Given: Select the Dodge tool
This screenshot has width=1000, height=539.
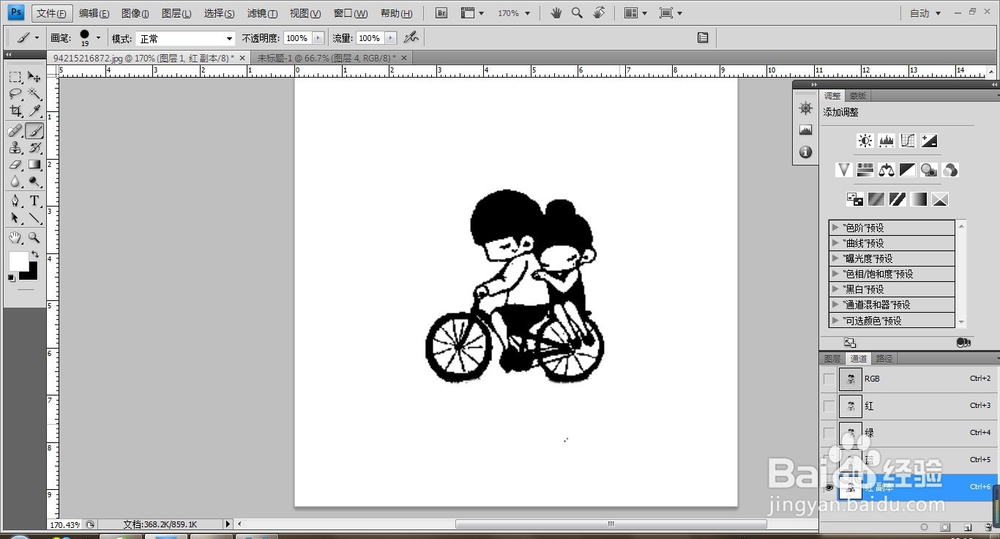Looking at the screenshot, I should pyautogui.click(x=34, y=182).
